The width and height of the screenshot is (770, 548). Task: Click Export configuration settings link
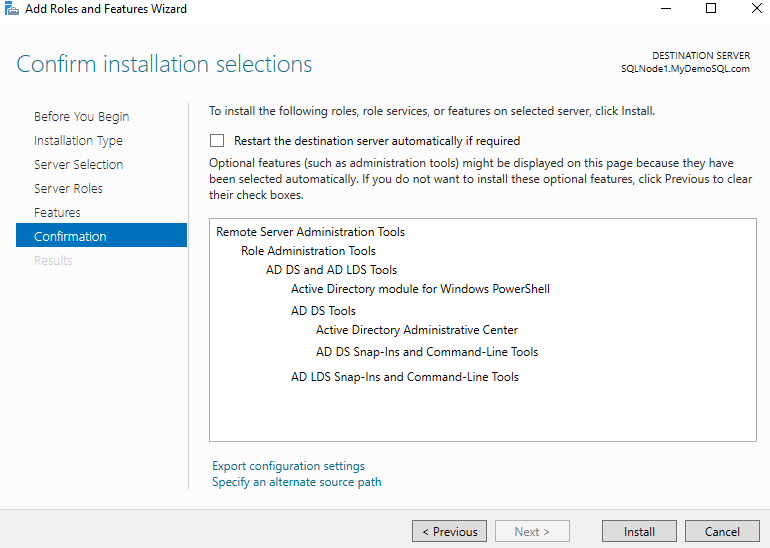tap(288, 466)
